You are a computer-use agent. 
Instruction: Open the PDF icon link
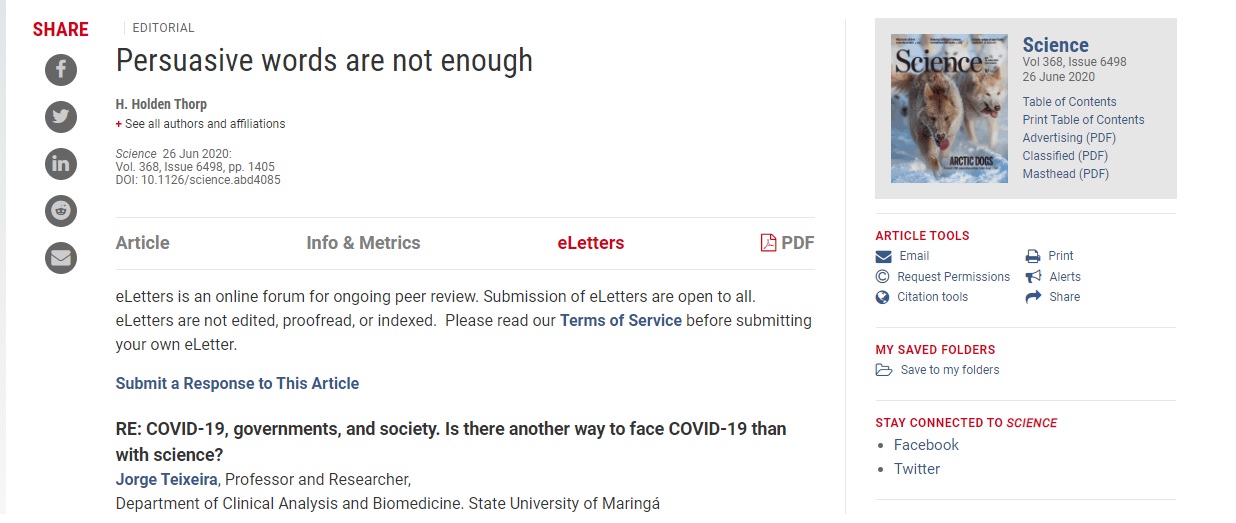pyautogui.click(x=768, y=243)
